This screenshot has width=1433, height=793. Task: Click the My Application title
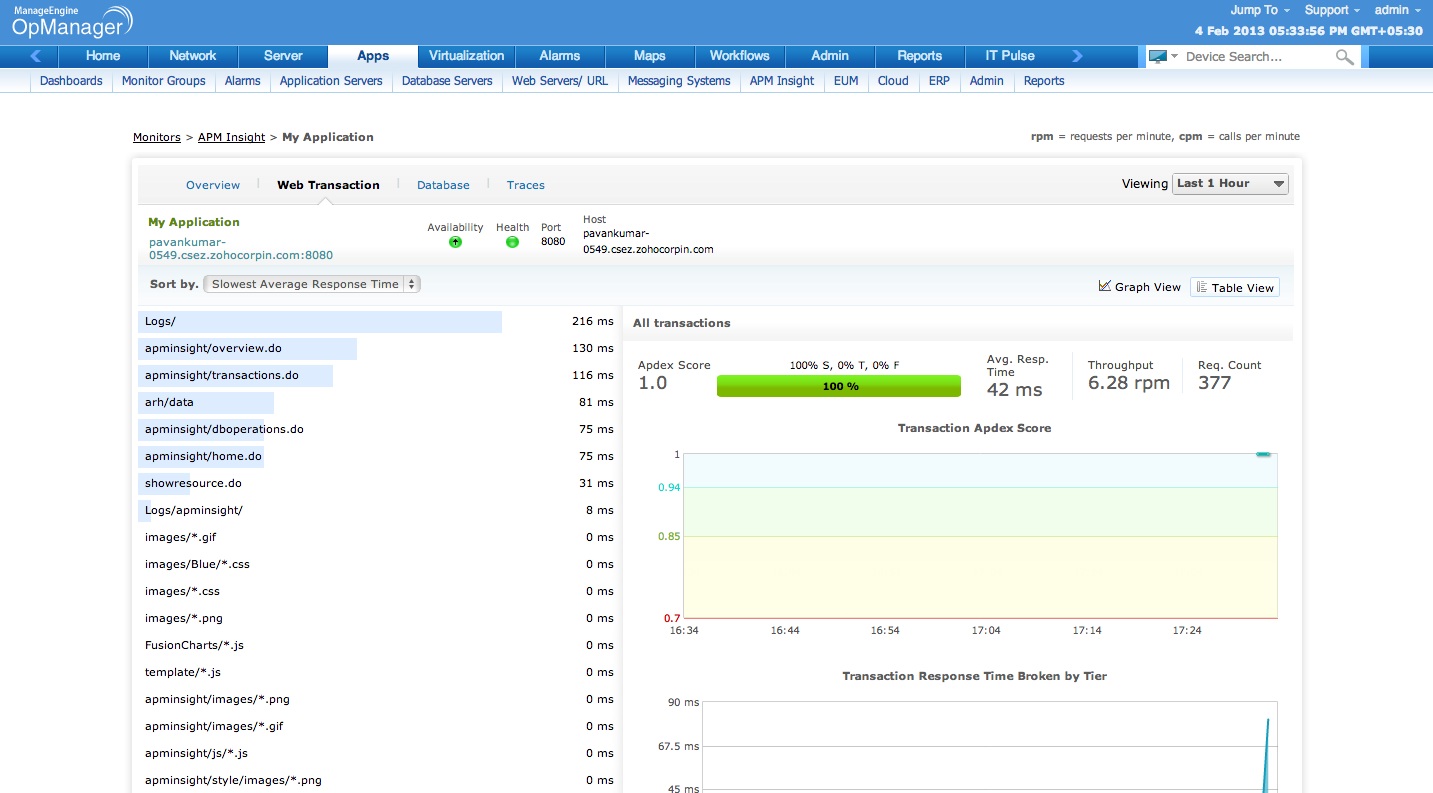[194, 222]
